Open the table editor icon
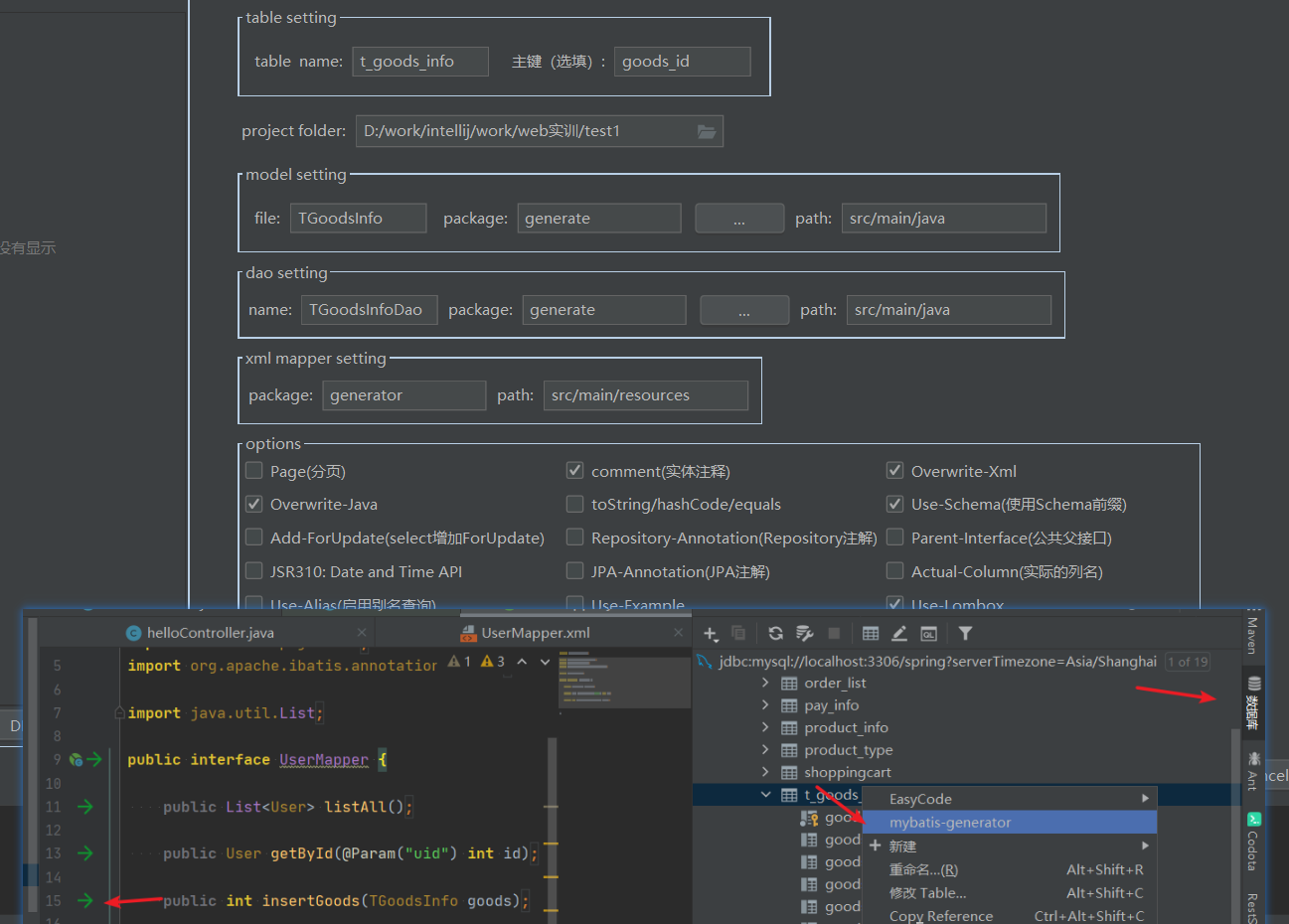The height and width of the screenshot is (924, 1289). coord(871,633)
